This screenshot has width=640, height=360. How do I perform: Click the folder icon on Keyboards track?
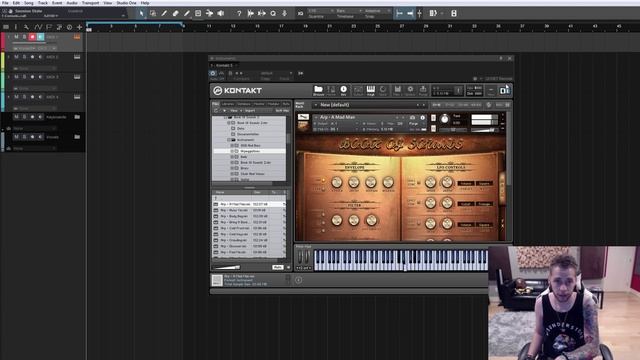pyautogui.click(x=77, y=117)
